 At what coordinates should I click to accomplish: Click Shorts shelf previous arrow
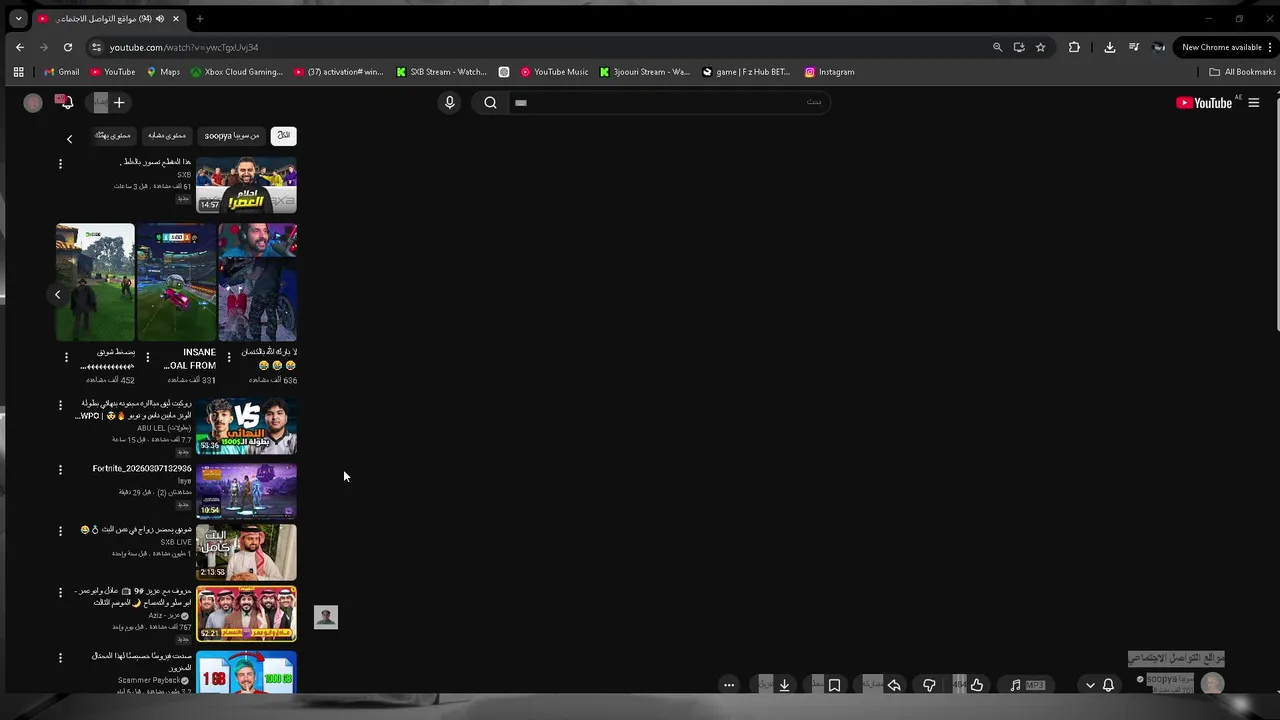click(57, 294)
